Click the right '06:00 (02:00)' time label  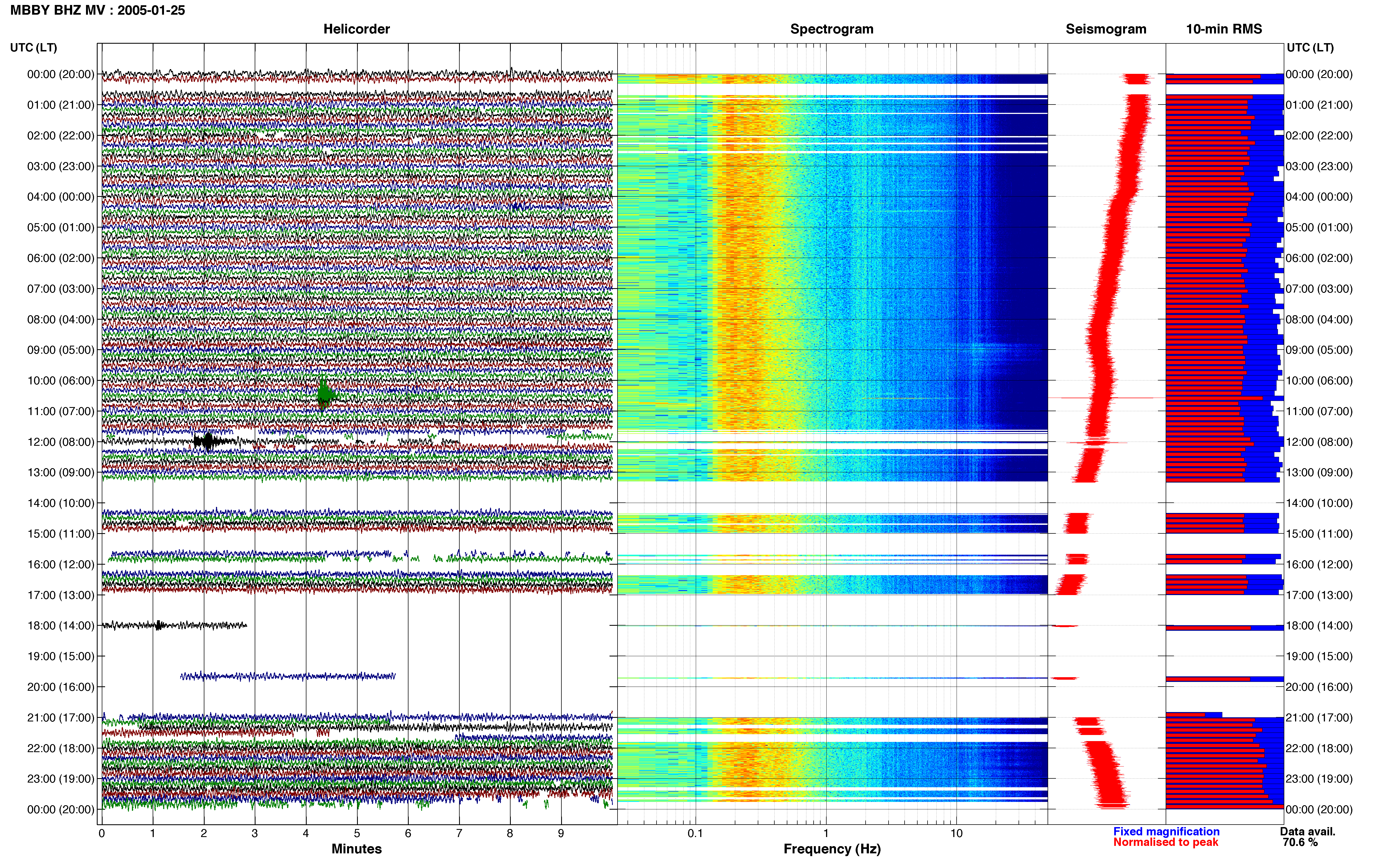[1319, 258]
